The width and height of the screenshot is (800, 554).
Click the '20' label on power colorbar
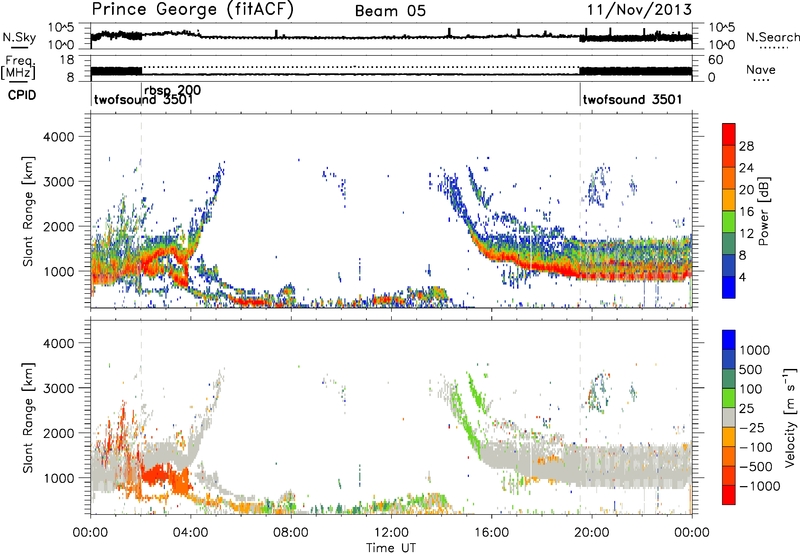point(746,190)
